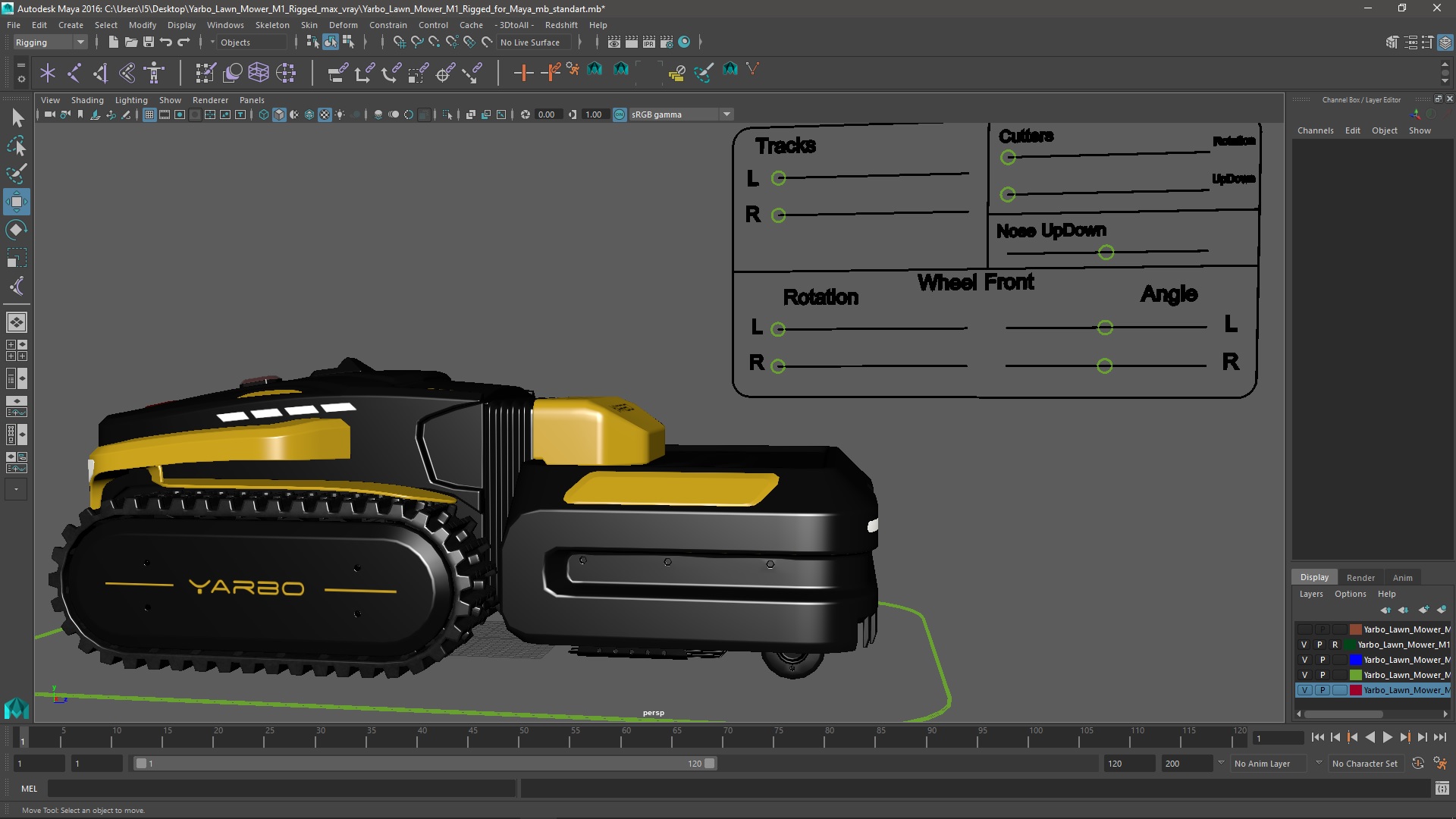Screen dimensions: 1456x819
Task: Select the Rotate tool
Action: click(17, 230)
